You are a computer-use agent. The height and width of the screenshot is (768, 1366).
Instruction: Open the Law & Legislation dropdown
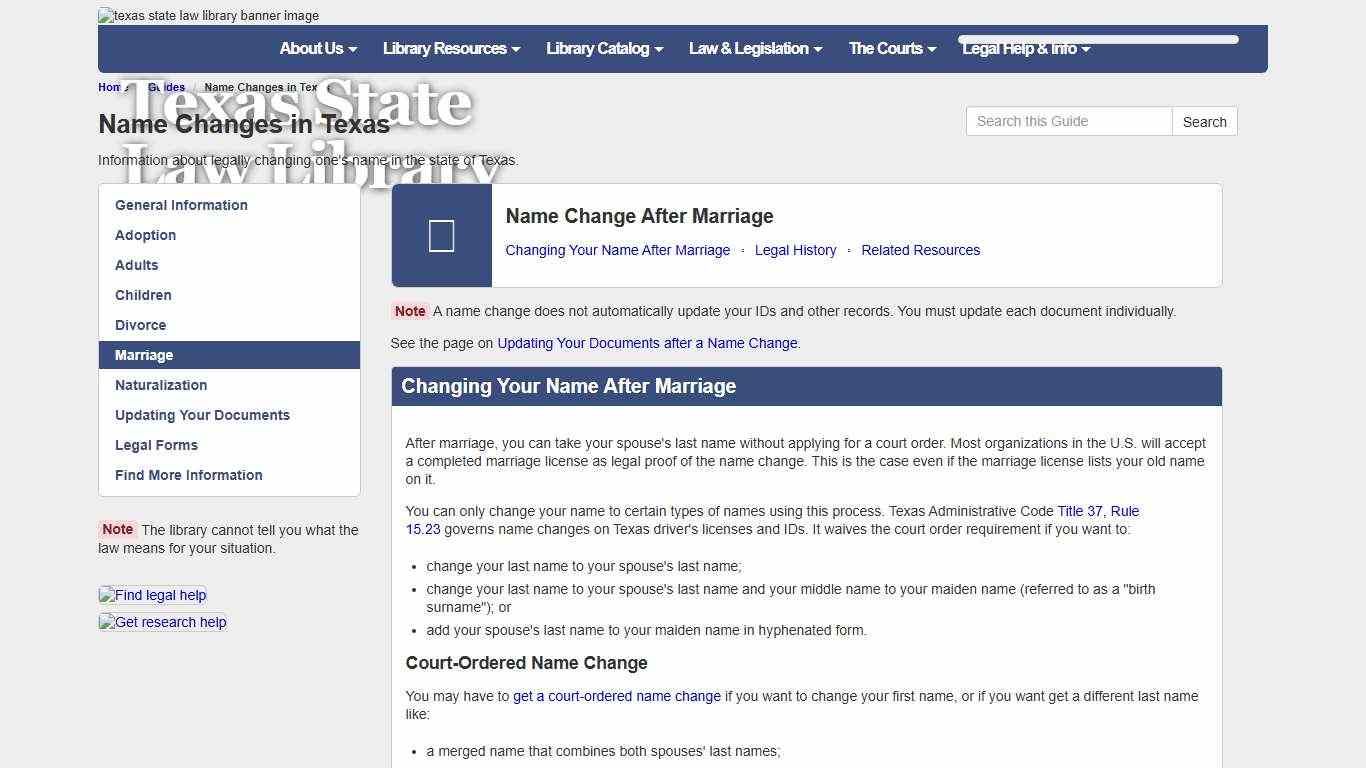click(755, 48)
